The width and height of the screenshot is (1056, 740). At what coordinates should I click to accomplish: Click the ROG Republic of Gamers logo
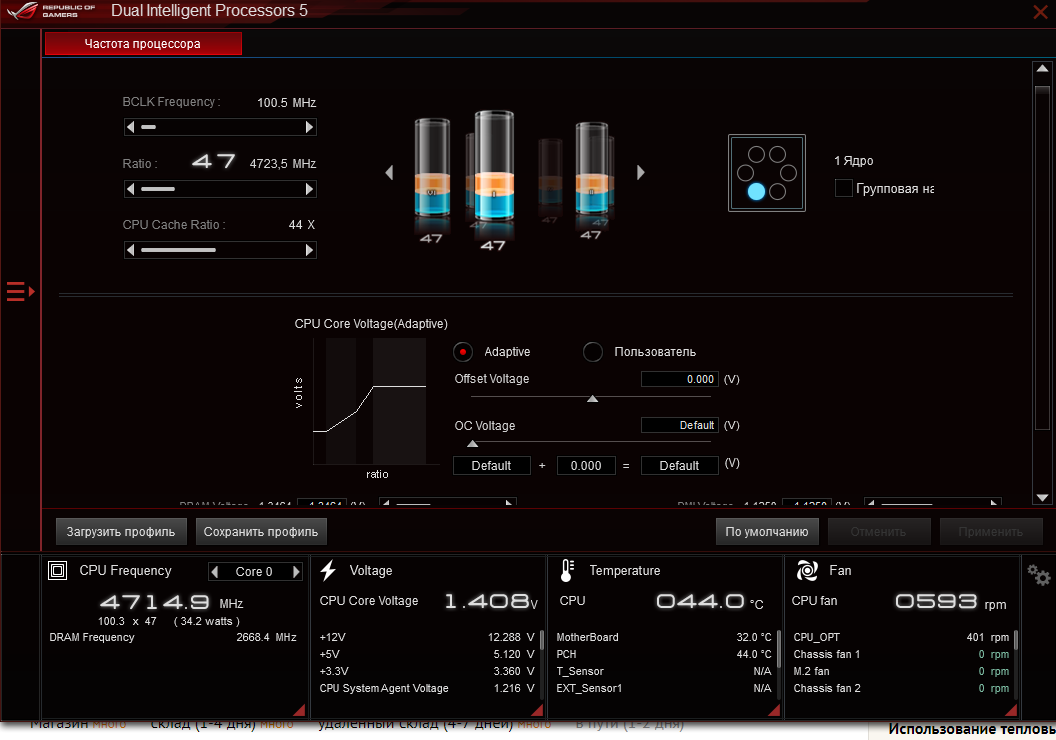tap(52, 11)
